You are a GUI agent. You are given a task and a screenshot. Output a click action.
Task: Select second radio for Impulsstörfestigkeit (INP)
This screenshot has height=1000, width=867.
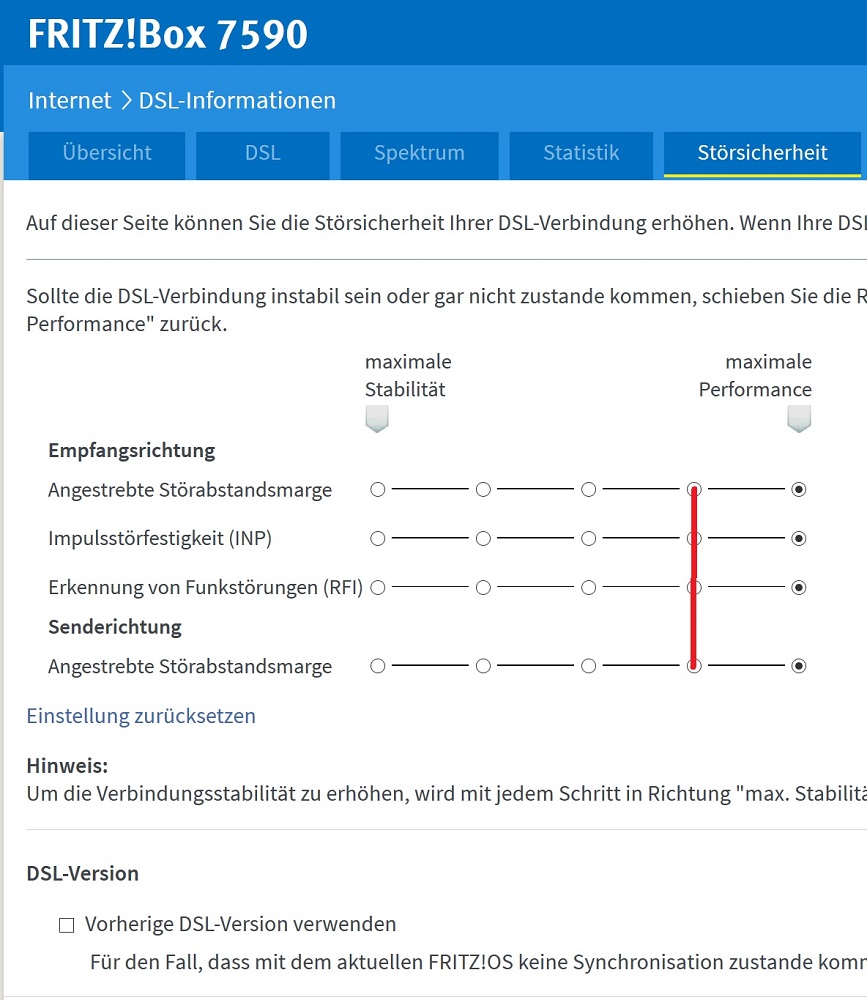click(483, 538)
